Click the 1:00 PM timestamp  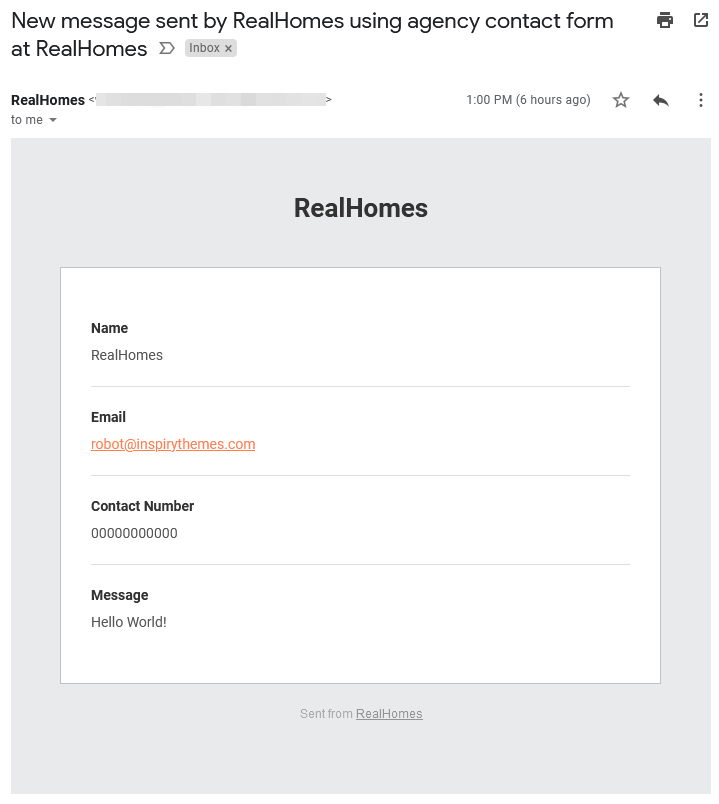pos(528,99)
